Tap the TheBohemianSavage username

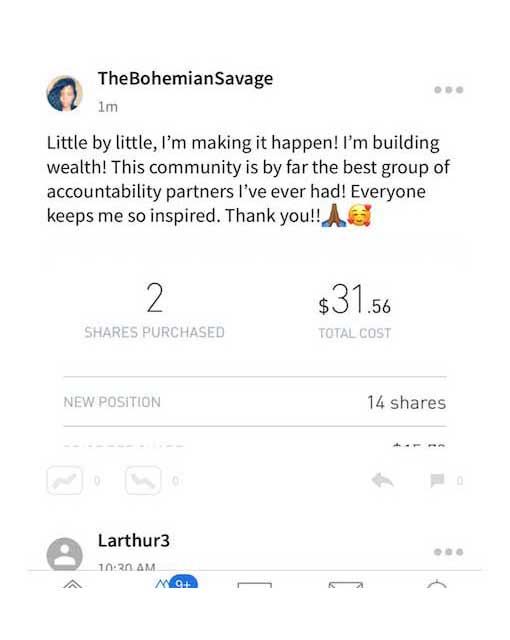click(185, 79)
